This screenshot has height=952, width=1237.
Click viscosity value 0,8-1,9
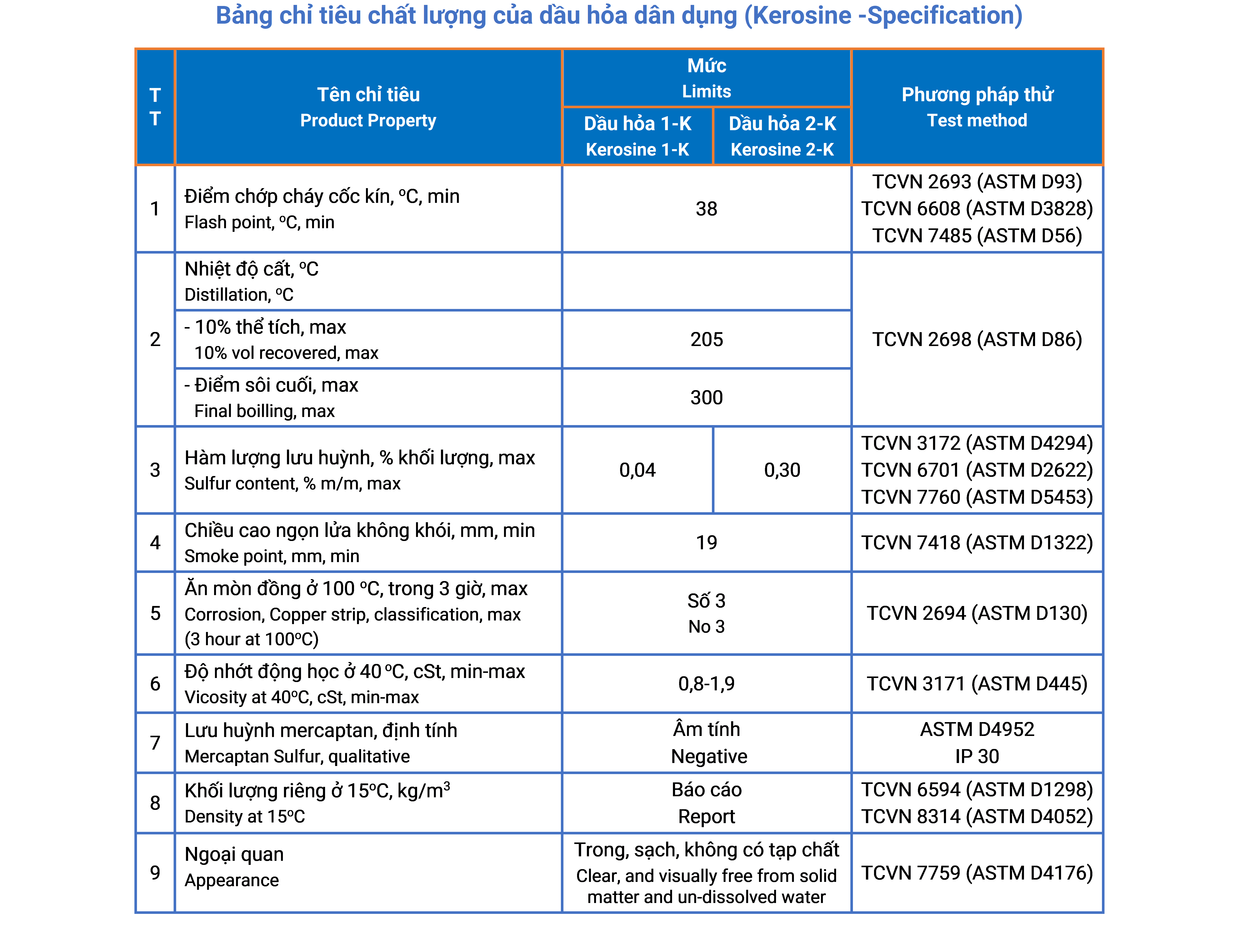[706, 684]
